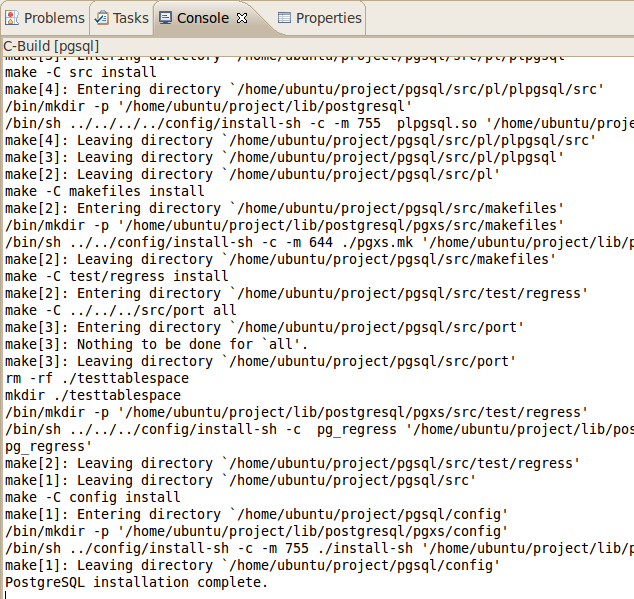The width and height of the screenshot is (634, 599).
Task: Show the Properties tab
Action: coord(328,18)
